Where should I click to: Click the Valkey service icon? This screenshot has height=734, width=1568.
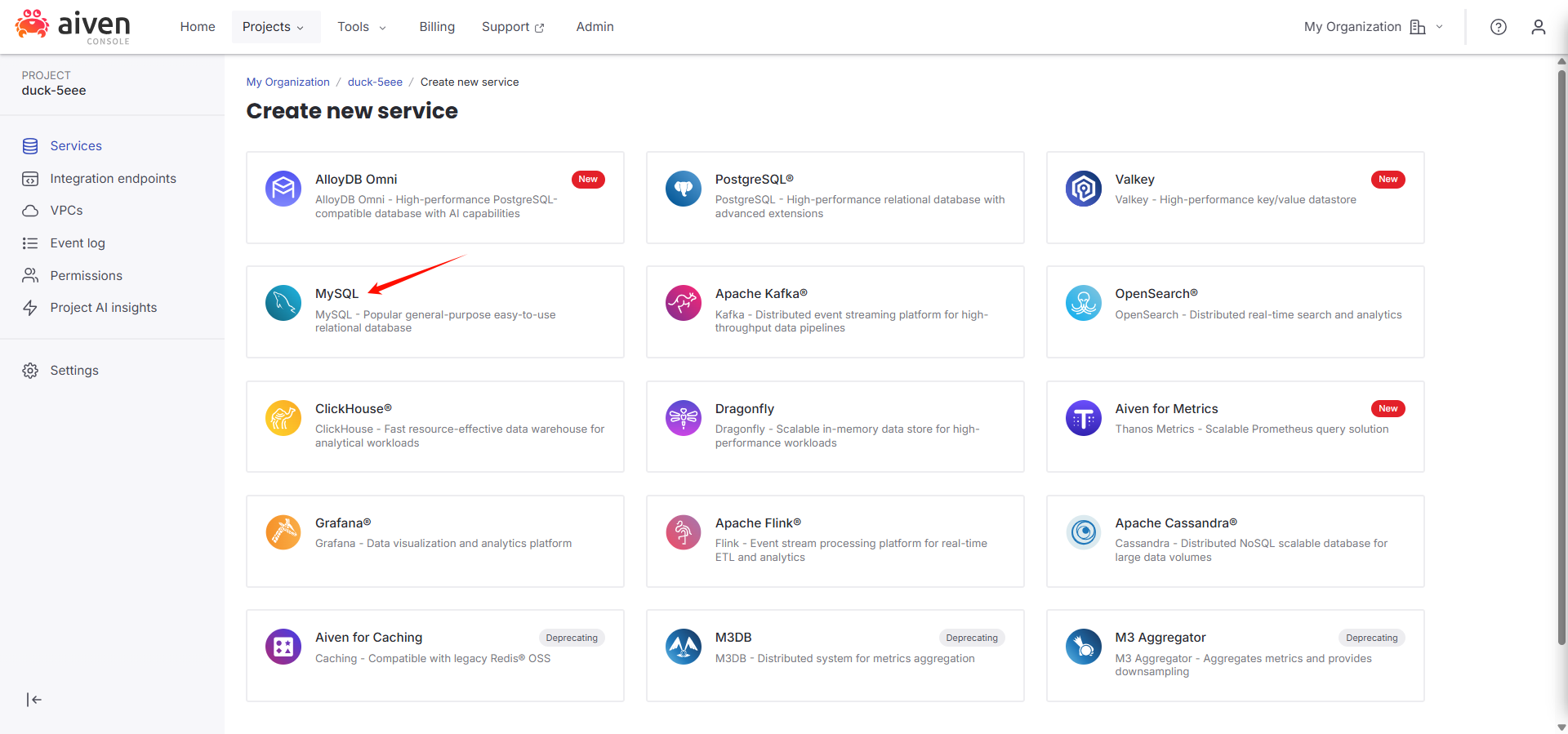[x=1083, y=189]
